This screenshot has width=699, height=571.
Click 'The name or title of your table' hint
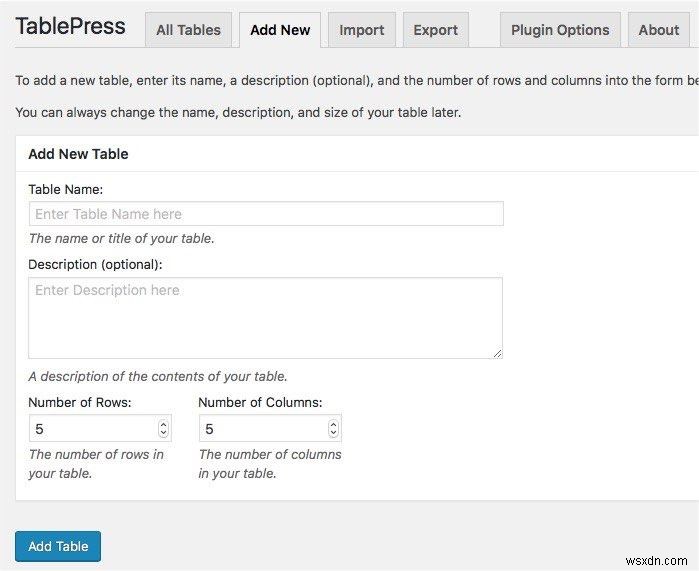pos(122,238)
